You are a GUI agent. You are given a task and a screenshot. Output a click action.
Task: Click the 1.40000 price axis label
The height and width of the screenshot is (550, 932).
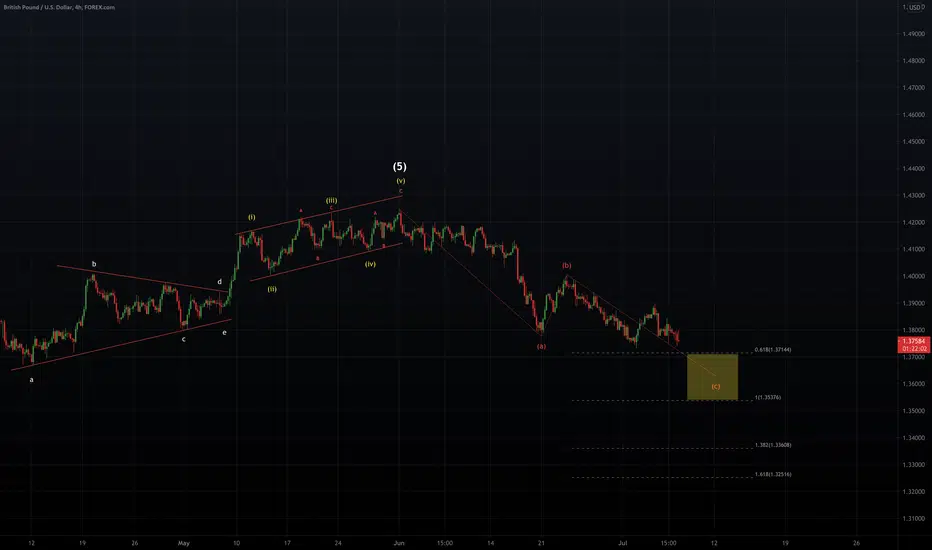[x=914, y=276]
